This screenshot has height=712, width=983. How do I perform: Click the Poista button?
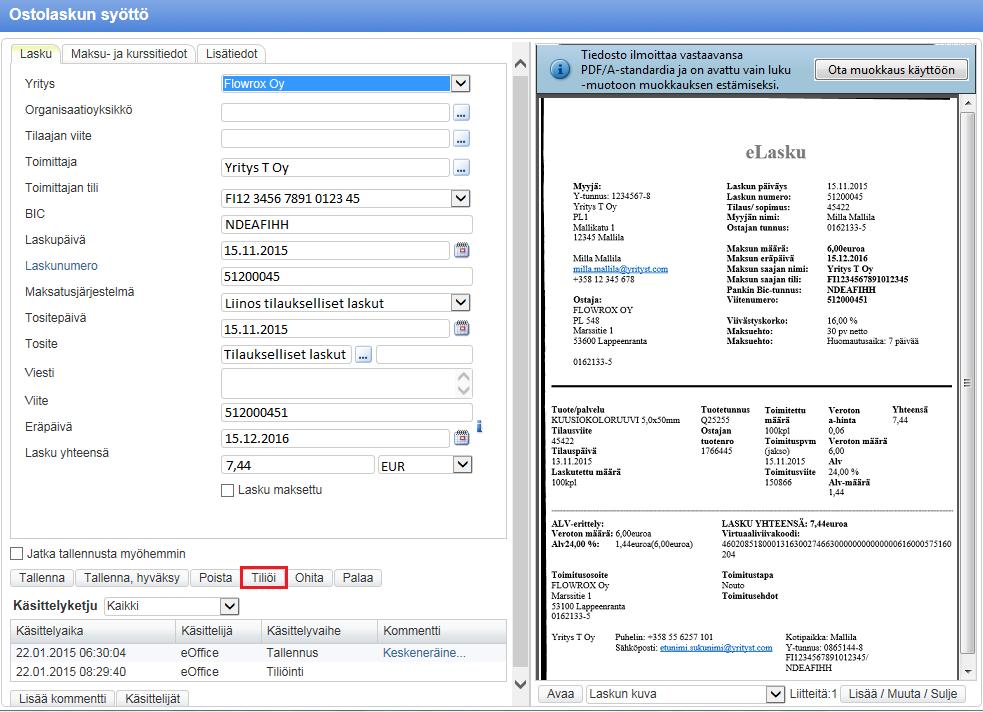click(215, 578)
